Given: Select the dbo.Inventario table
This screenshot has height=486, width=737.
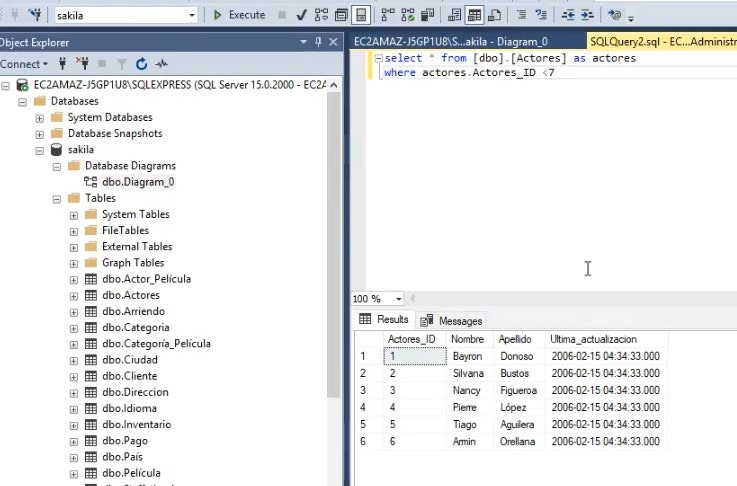Looking at the screenshot, I should 137,424.
